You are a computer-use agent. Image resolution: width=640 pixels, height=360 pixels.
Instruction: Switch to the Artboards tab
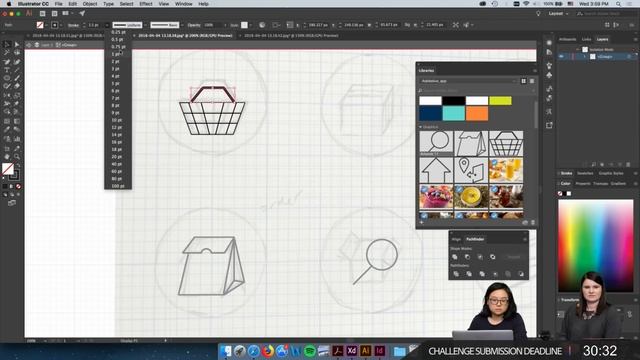pyautogui.click(x=567, y=39)
